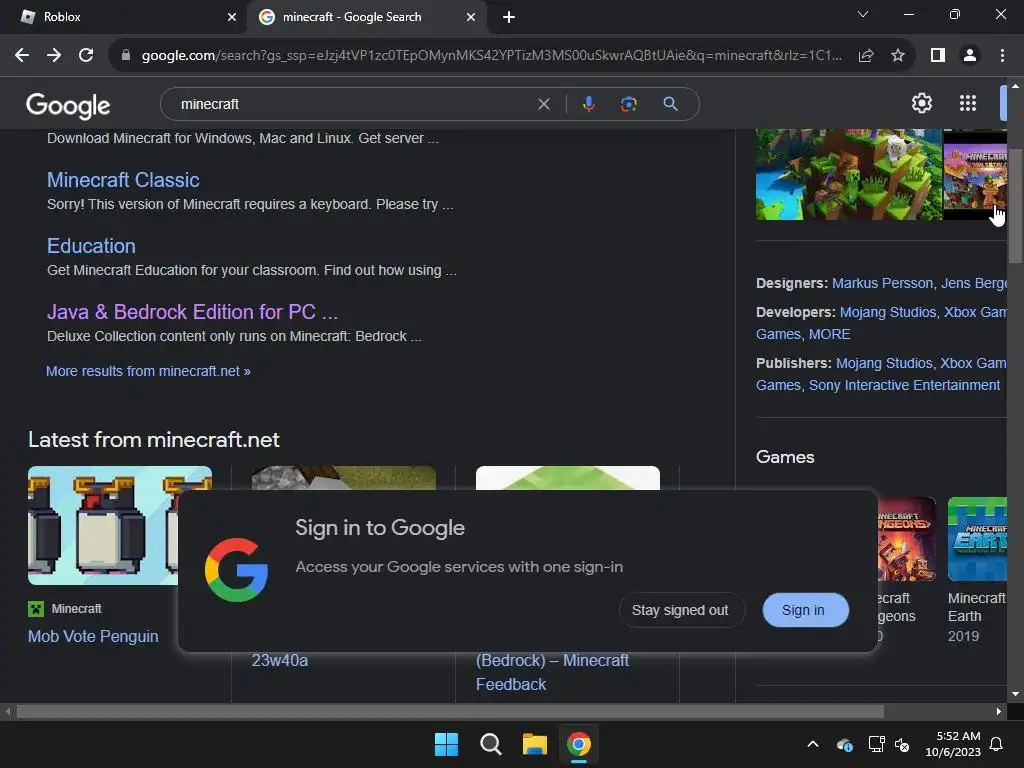Viewport: 1024px width, 768px height.
Task: Go to Google homepage via logo
Action: (x=68, y=105)
